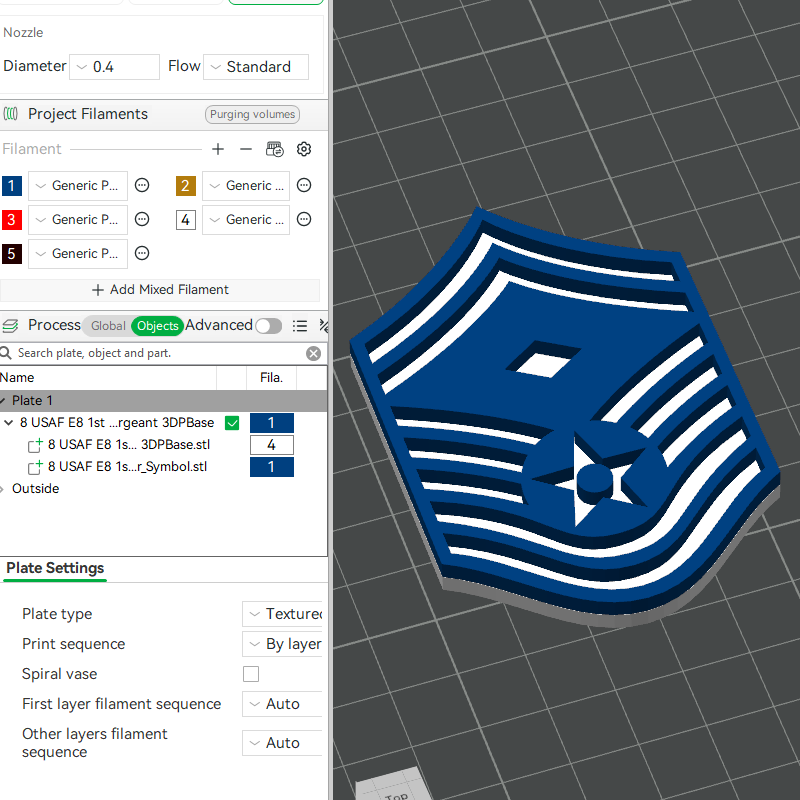This screenshot has height=800, width=800.
Task: Switch process scope to Global
Action: tap(108, 326)
